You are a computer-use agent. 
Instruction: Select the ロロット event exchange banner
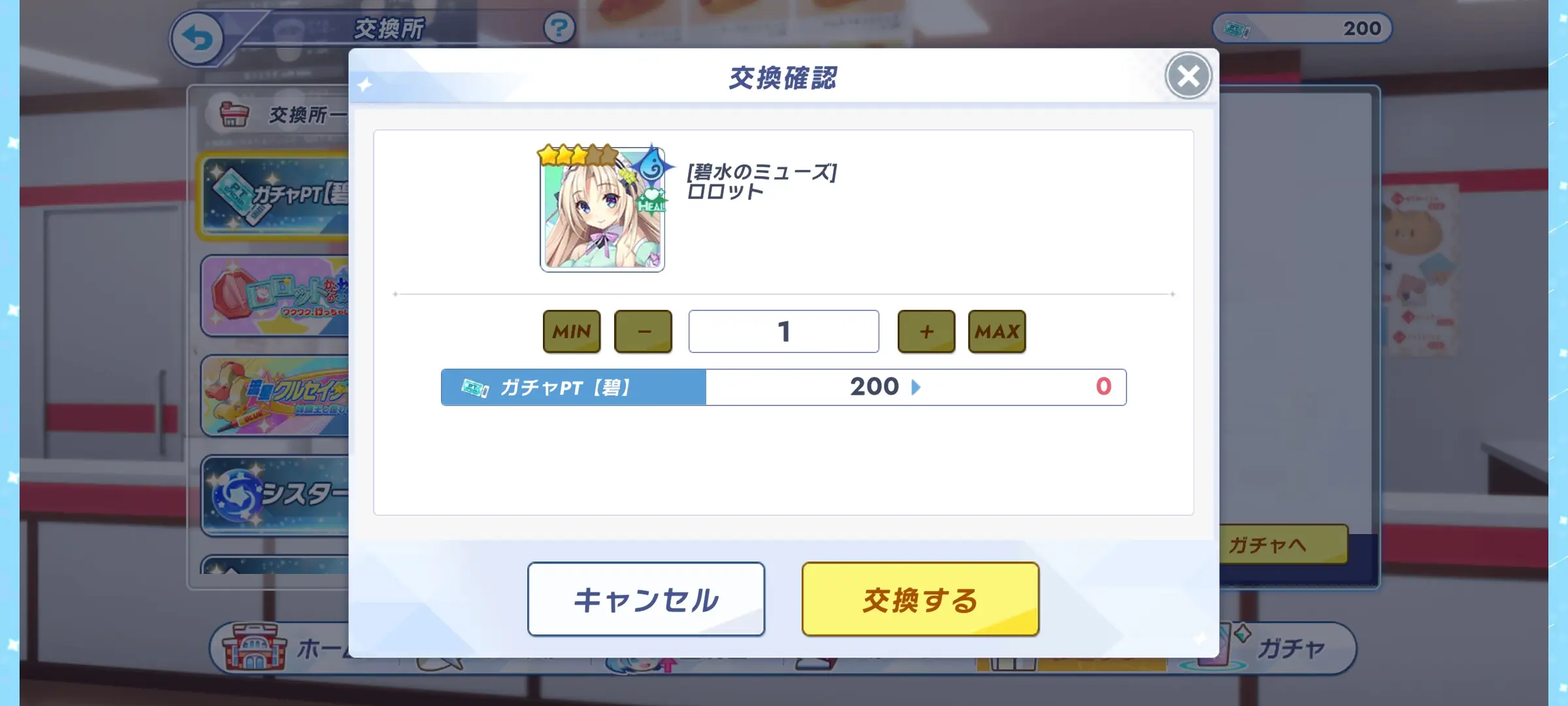pyautogui.click(x=274, y=296)
